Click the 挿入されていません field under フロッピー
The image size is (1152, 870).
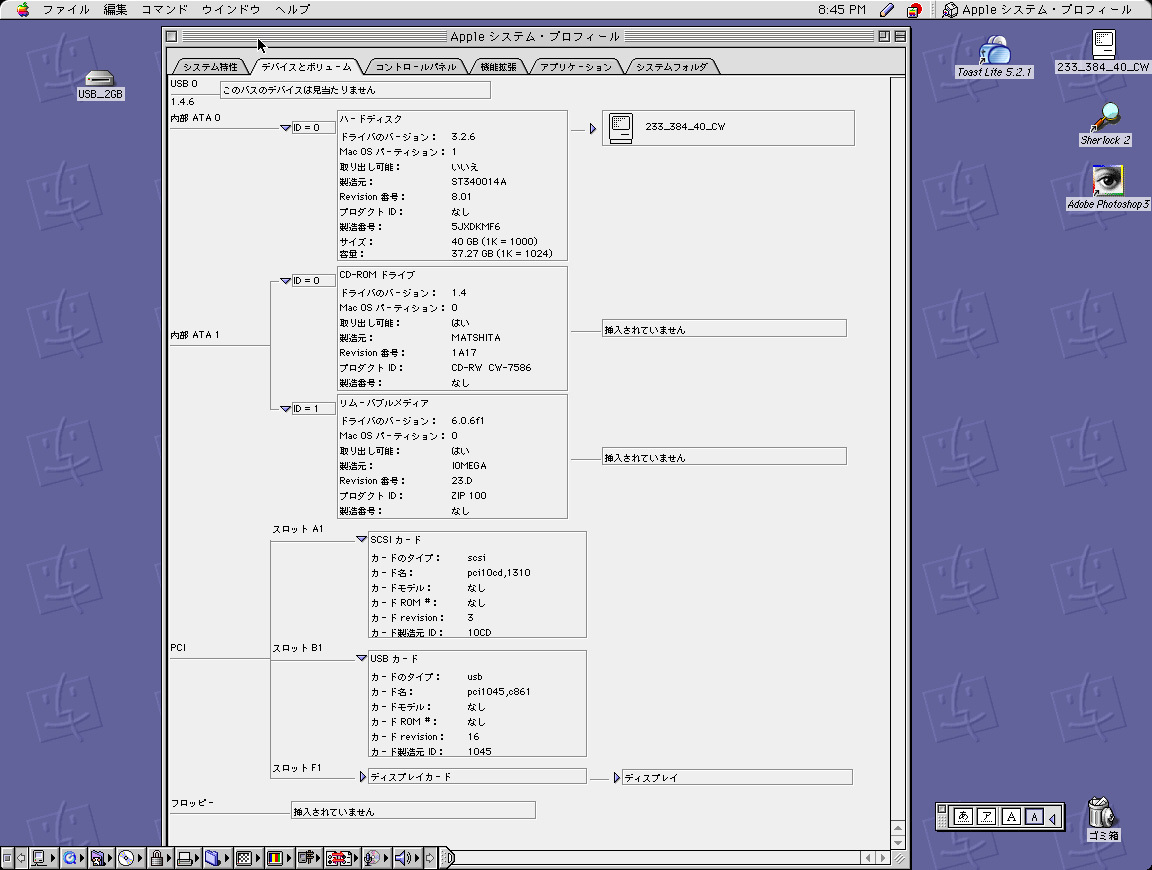click(413, 811)
